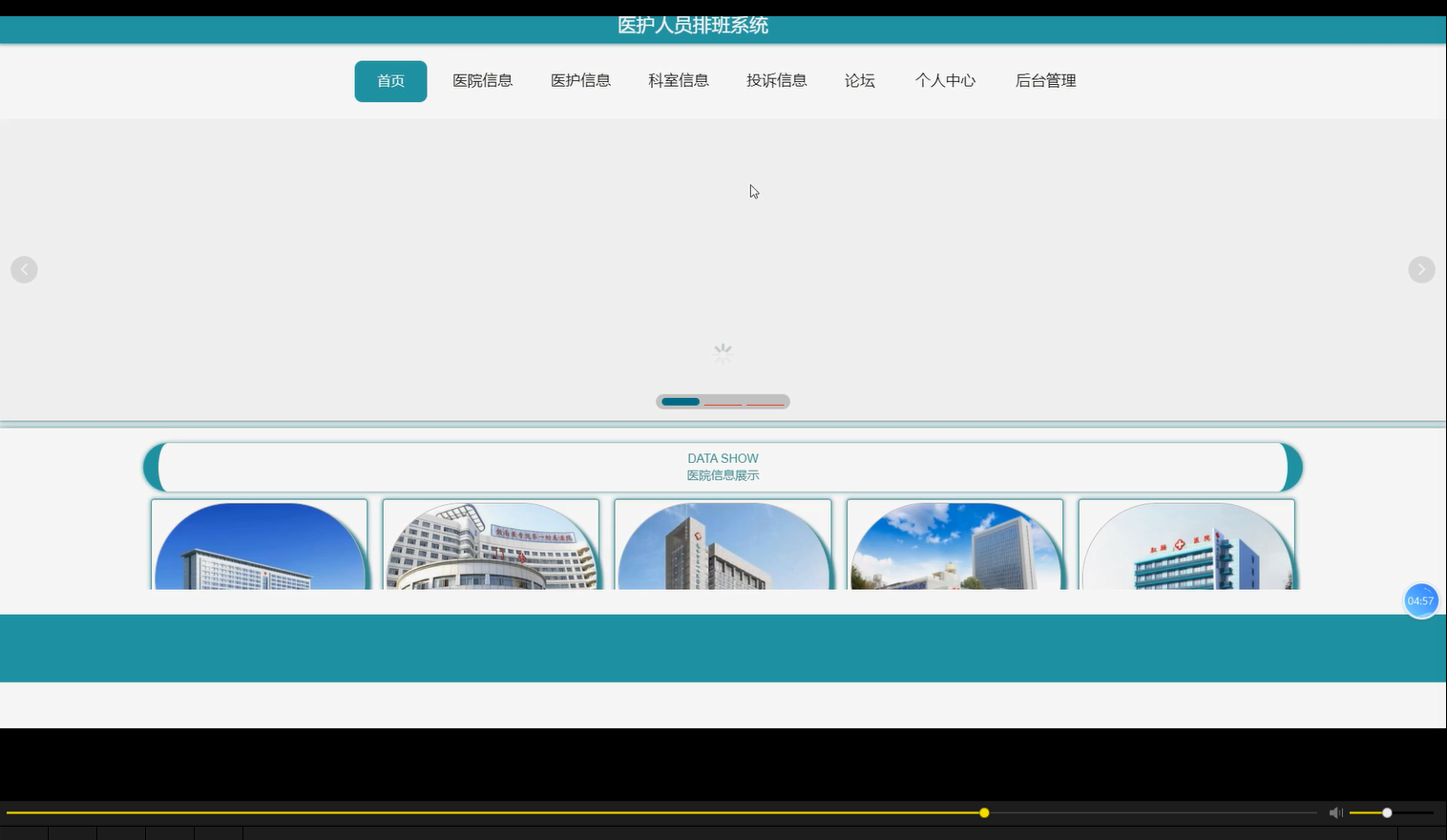This screenshot has height=840, width=1447.
Task: Mute the video via the speaker icon
Action: [1335, 812]
